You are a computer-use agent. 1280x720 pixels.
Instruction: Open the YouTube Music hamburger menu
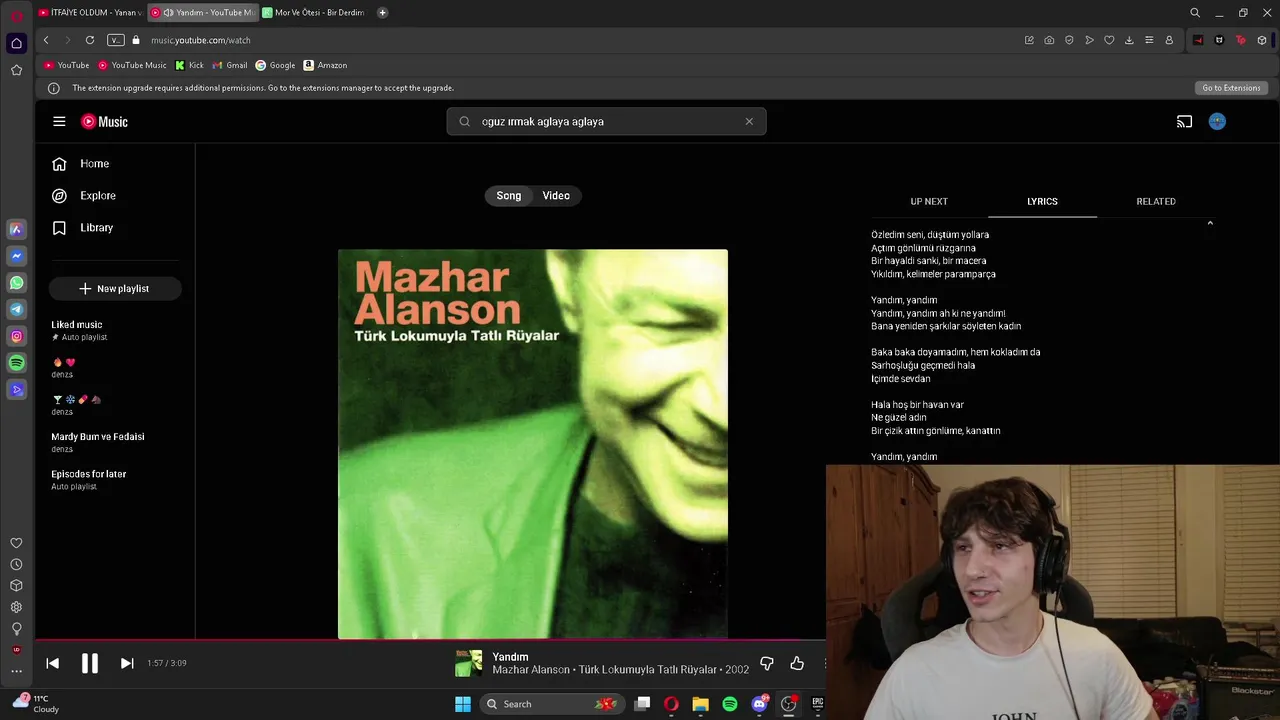pos(59,121)
